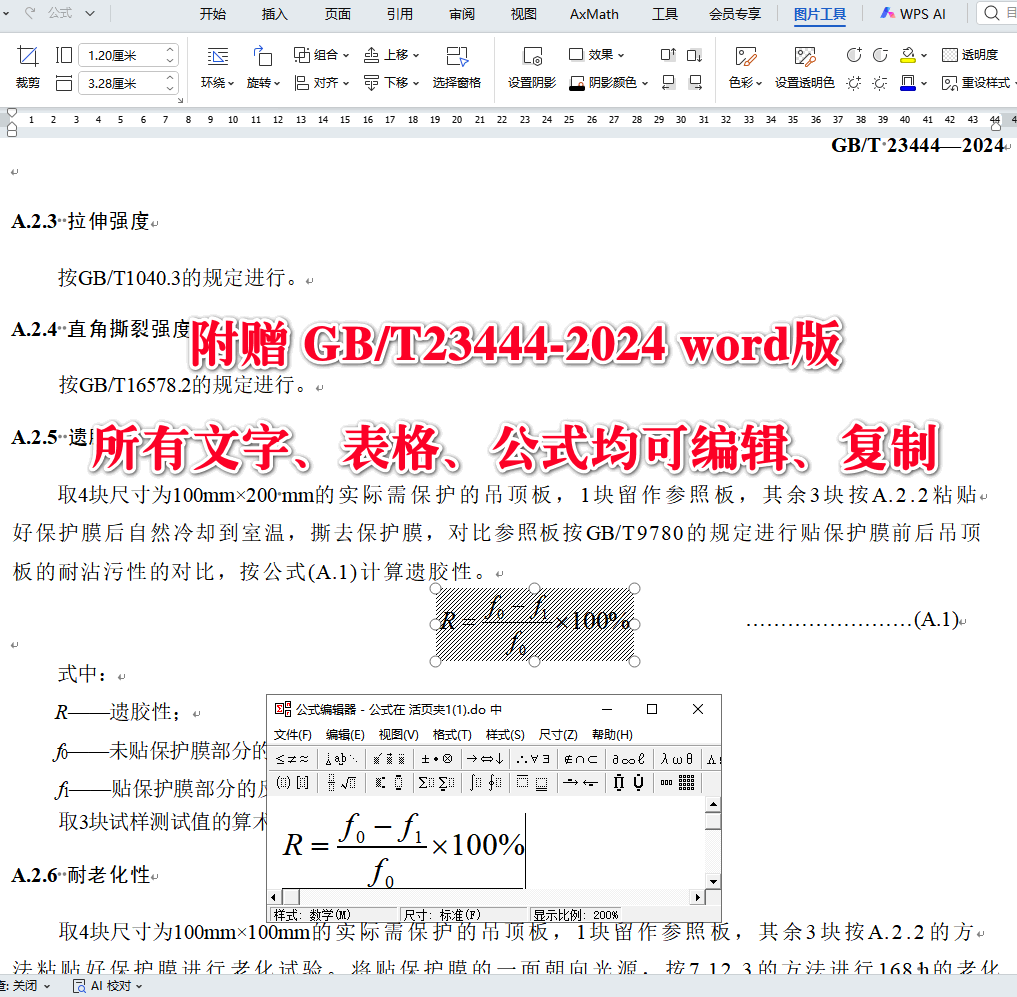Open the Greek letters λωθ palette
This screenshot has height=997, width=1017.
[676, 758]
